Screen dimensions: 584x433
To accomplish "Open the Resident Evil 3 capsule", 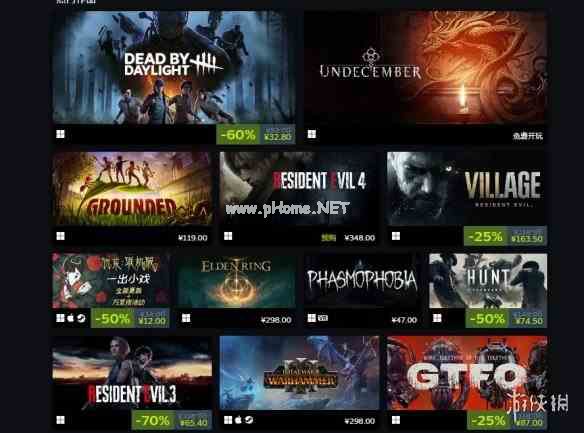I will pyautogui.click(x=132, y=373).
